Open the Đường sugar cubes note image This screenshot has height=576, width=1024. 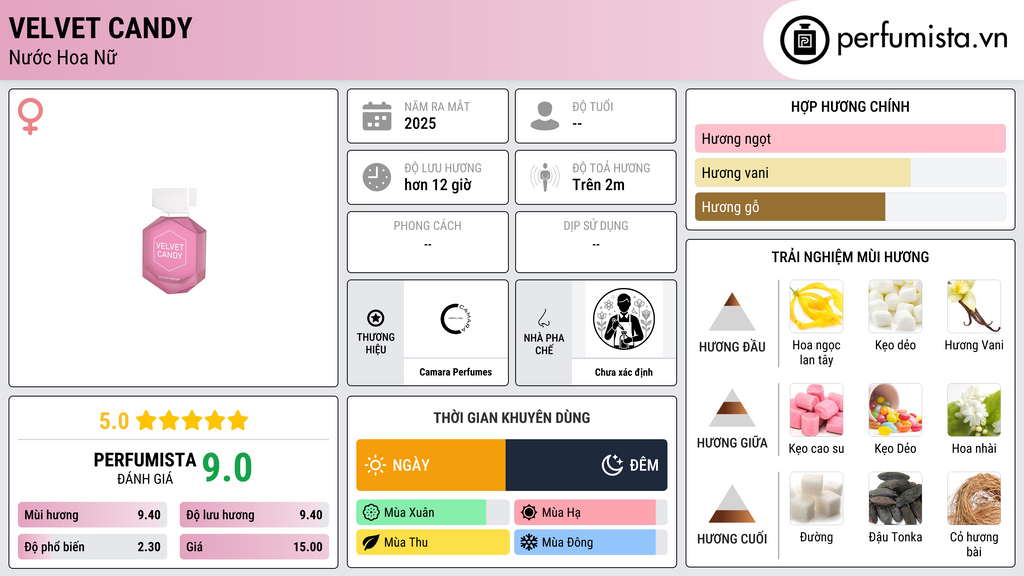[816, 498]
